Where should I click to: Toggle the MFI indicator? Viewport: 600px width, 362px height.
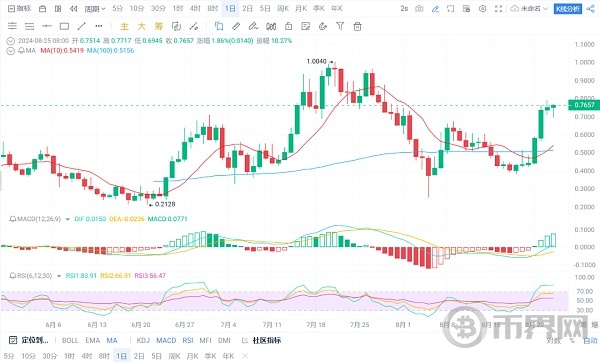(x=205, y=340)
